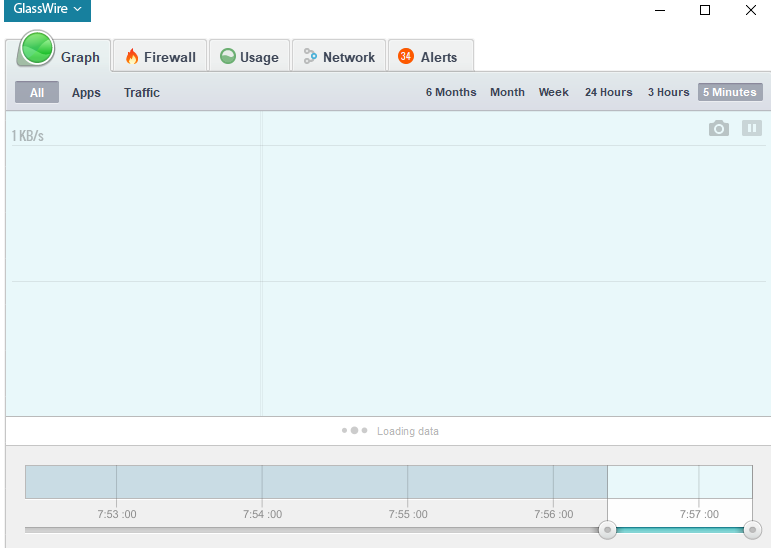Click the 7:54 mark on timeline
The image size is (771, 548).
[262, 514]
